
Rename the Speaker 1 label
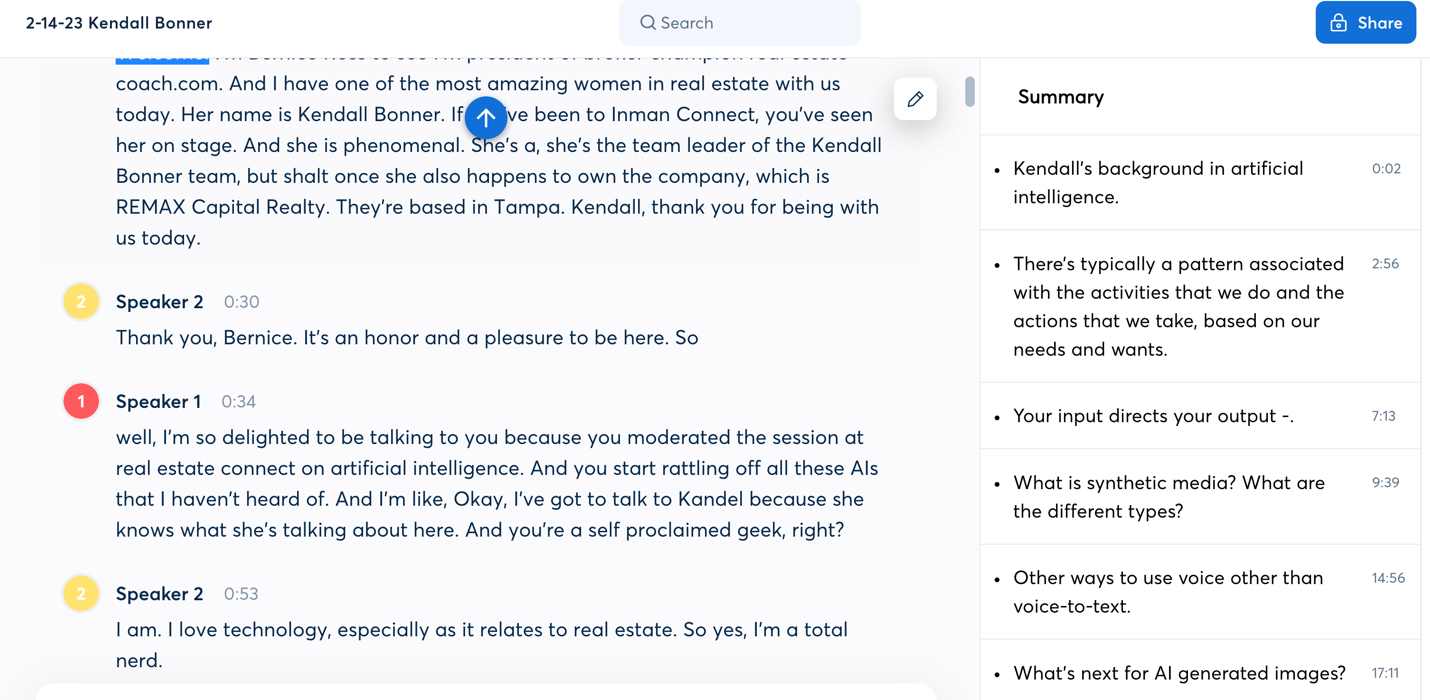(158, 402)
